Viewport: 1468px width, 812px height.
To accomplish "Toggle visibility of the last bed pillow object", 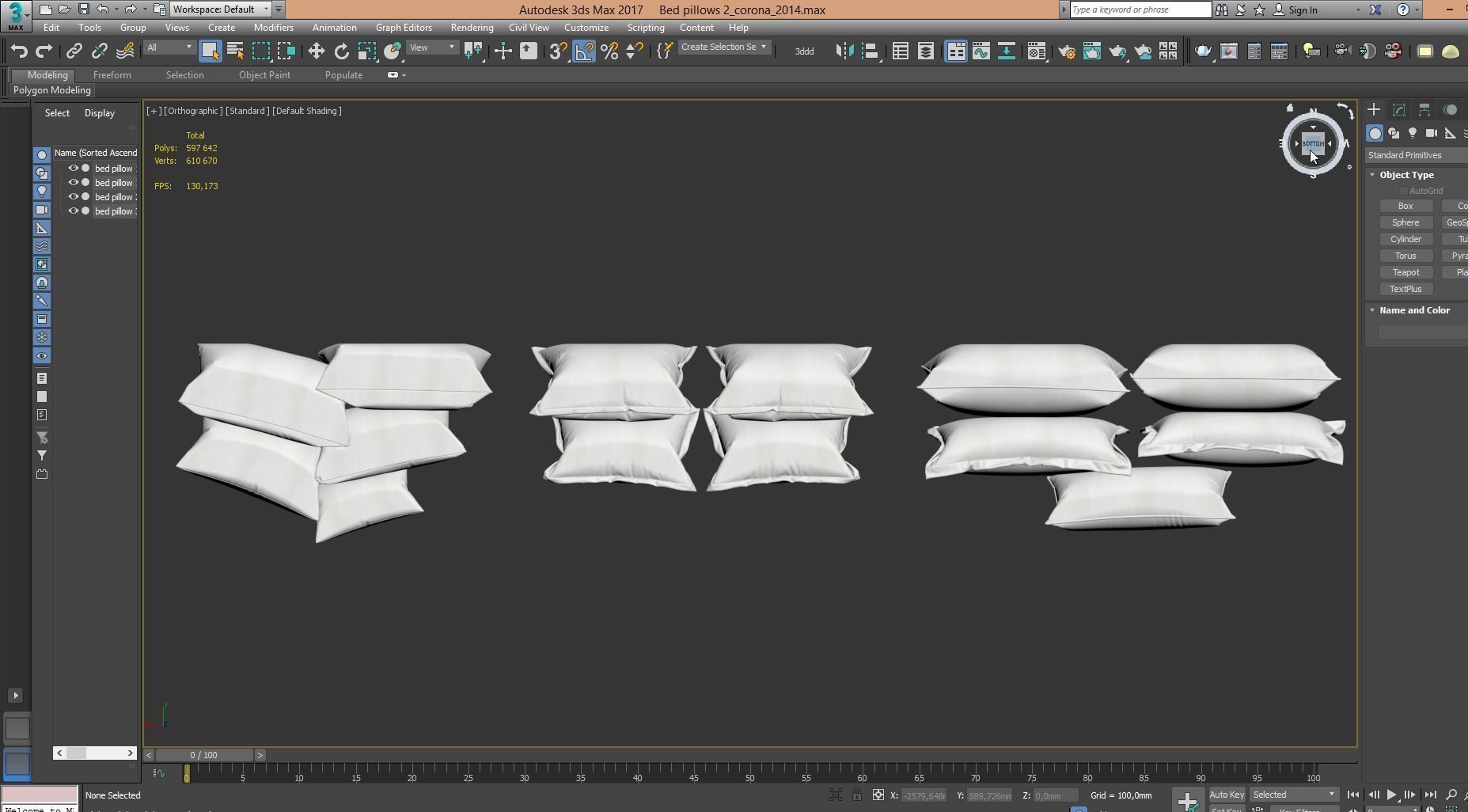I will click(74, 211).
